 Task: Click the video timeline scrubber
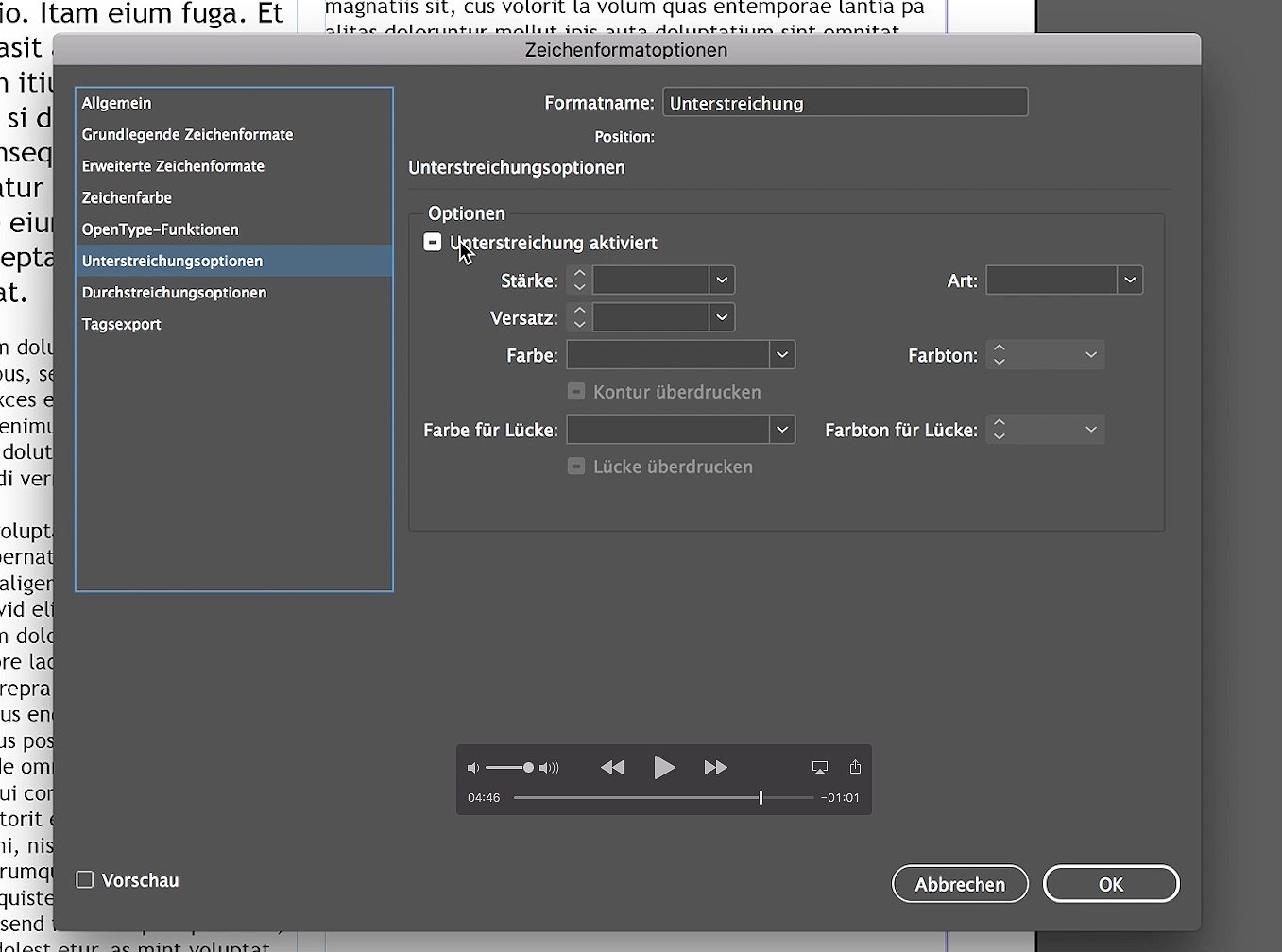[761, 798]
